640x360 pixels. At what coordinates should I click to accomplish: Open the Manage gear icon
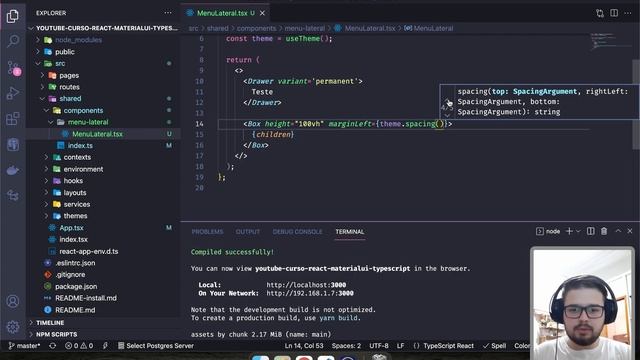[13, 327]
